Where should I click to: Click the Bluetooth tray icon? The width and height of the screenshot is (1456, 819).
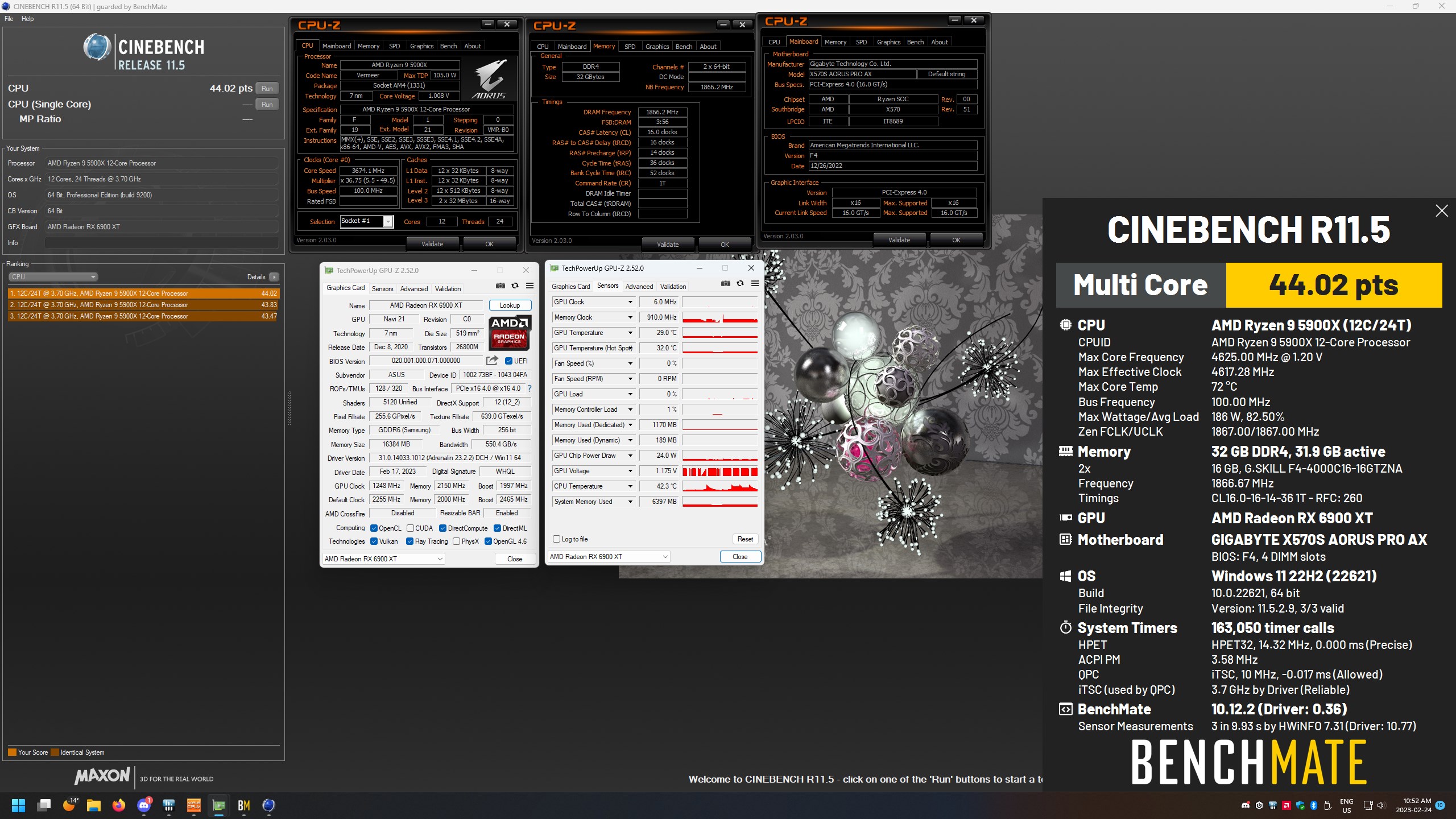click(1314, 805)
